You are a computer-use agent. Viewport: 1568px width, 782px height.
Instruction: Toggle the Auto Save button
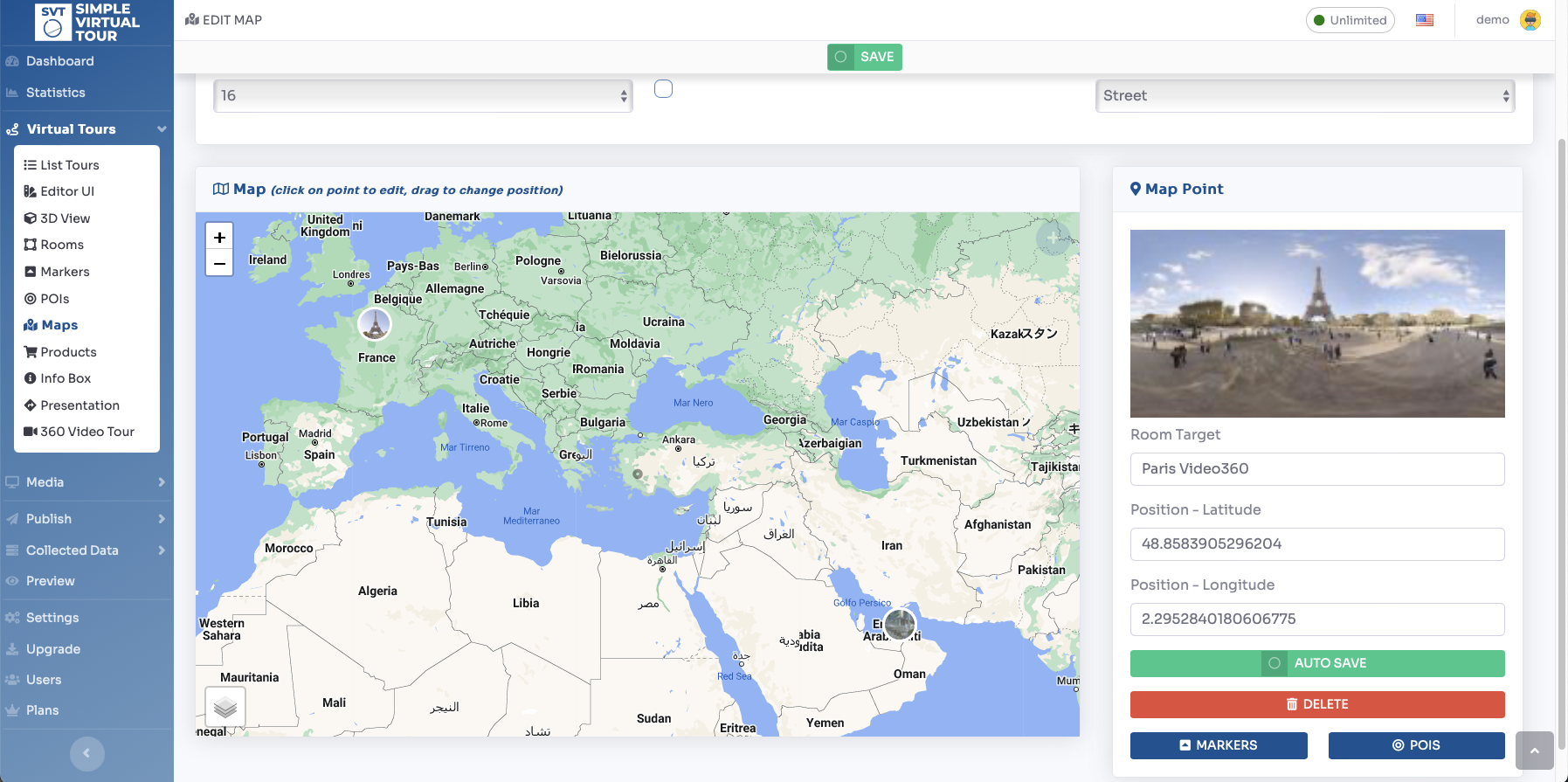pos(1316,663)
